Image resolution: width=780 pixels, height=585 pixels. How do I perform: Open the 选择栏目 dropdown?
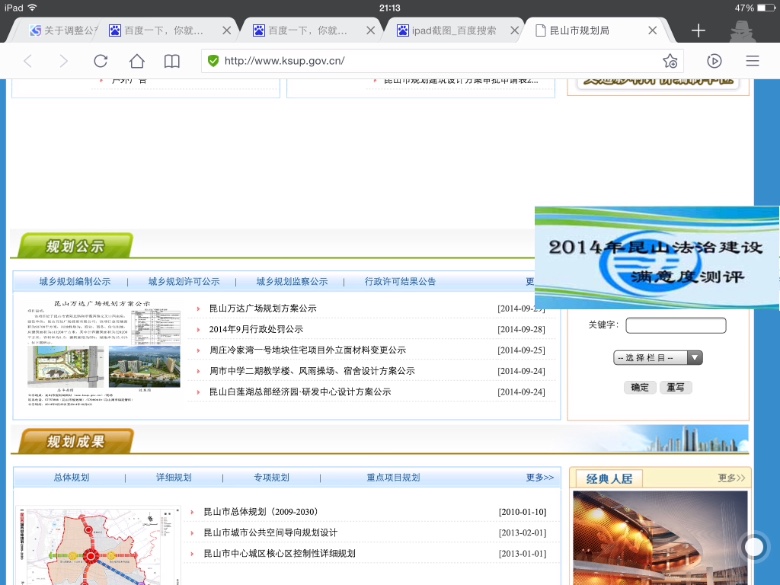click(x=657, y=357)
